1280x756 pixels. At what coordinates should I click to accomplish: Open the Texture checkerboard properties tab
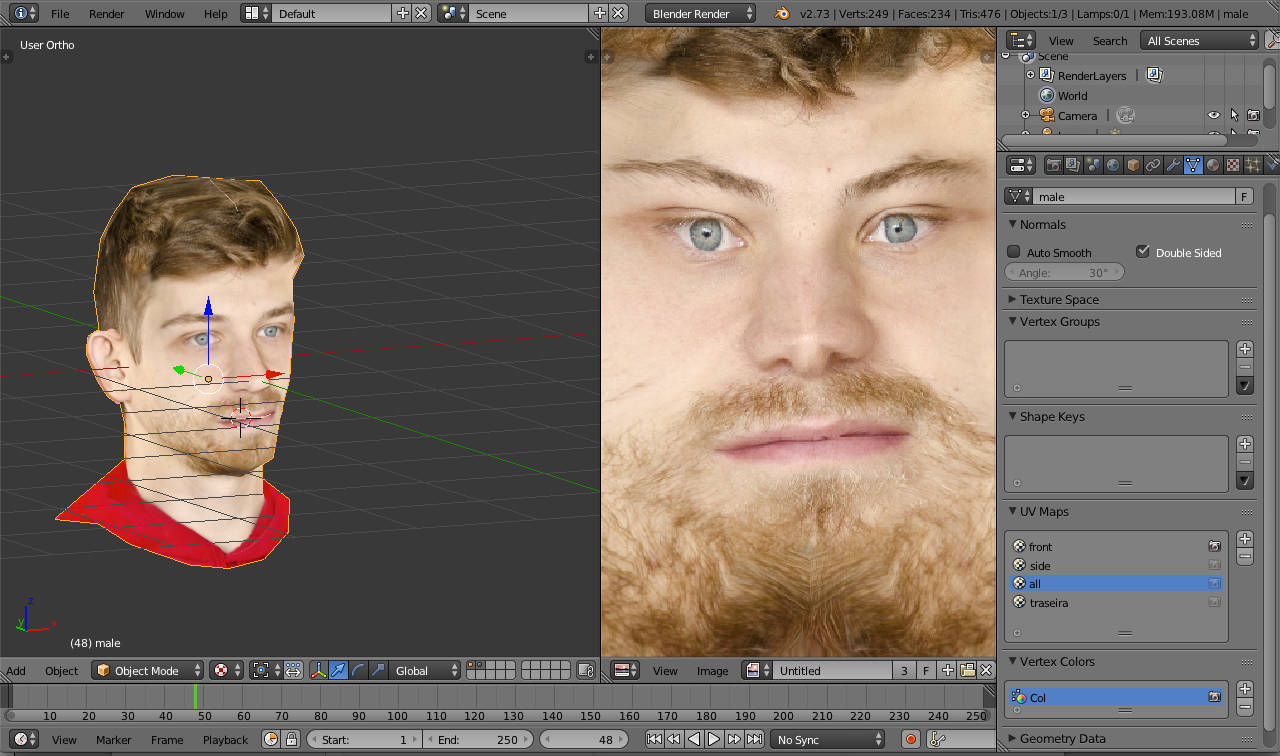pos(1233,165)
